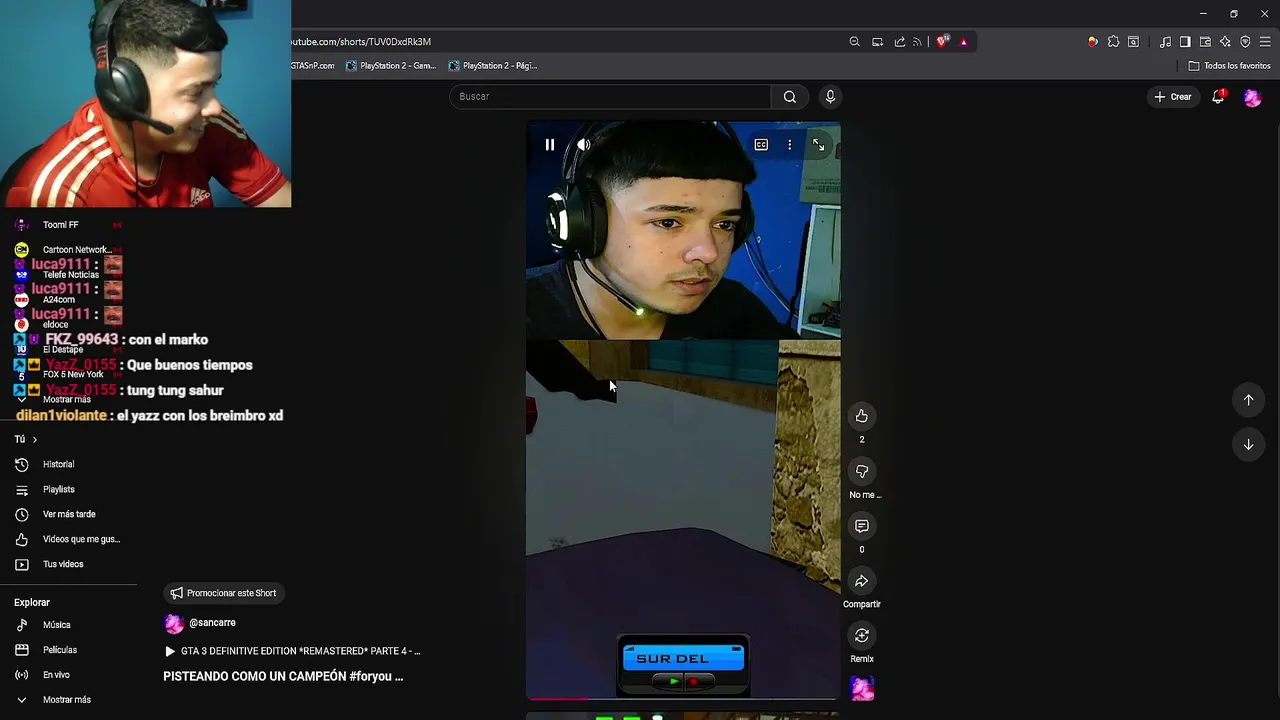Click the install/cast screen icon in address bar
1280x720 pixels.
click(877, 42)
